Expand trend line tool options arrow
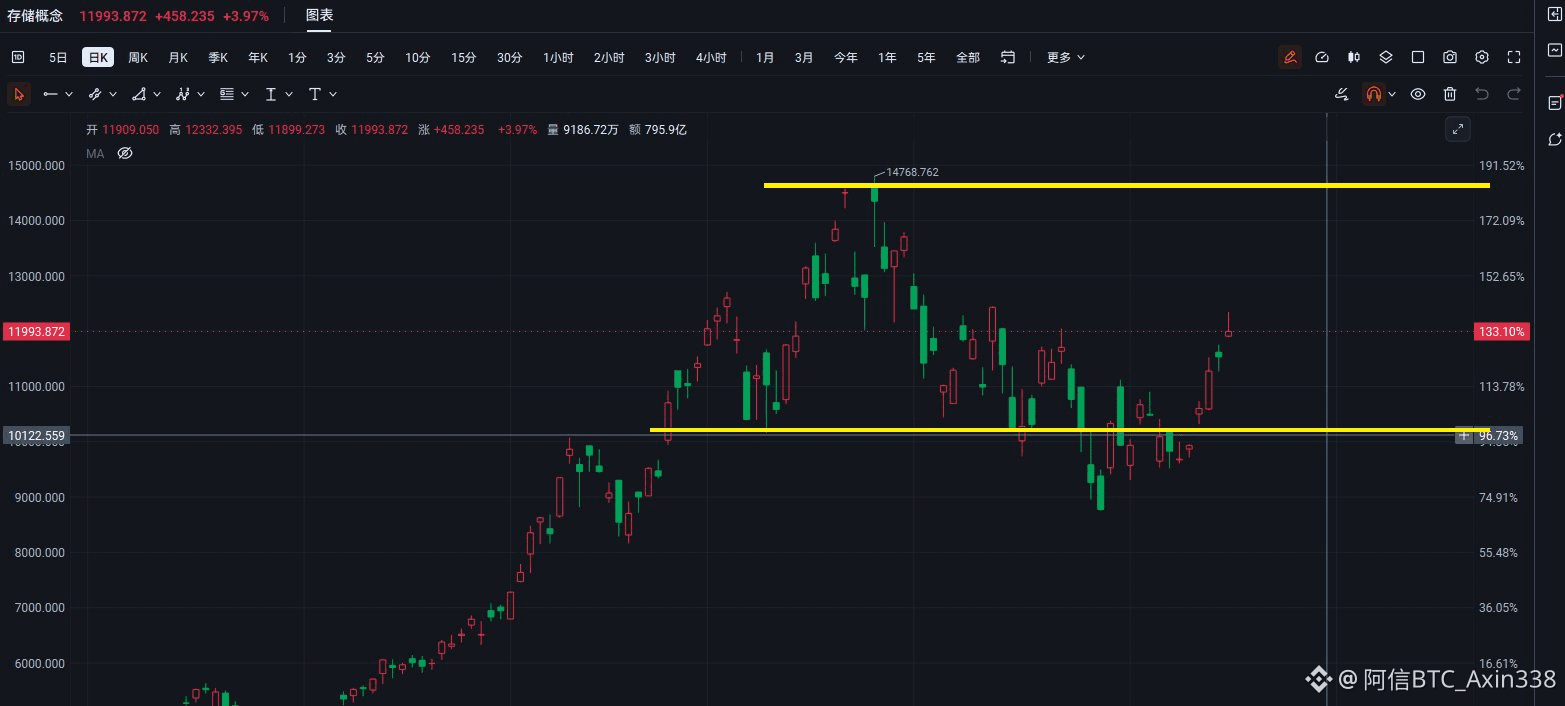1565x706 pixels. [x=69, y=94]
